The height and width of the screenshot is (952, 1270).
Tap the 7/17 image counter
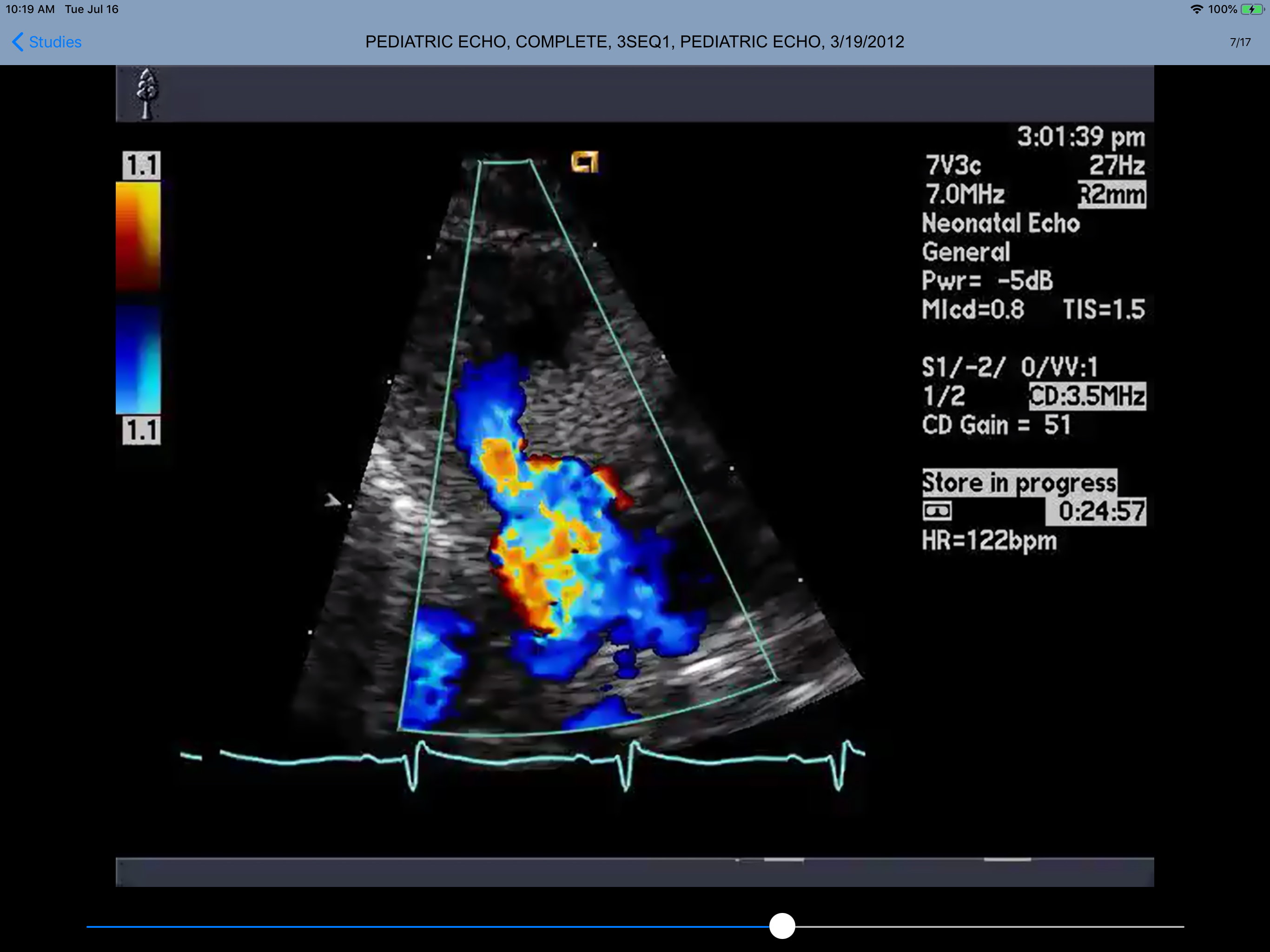[x=1240, y=42]
